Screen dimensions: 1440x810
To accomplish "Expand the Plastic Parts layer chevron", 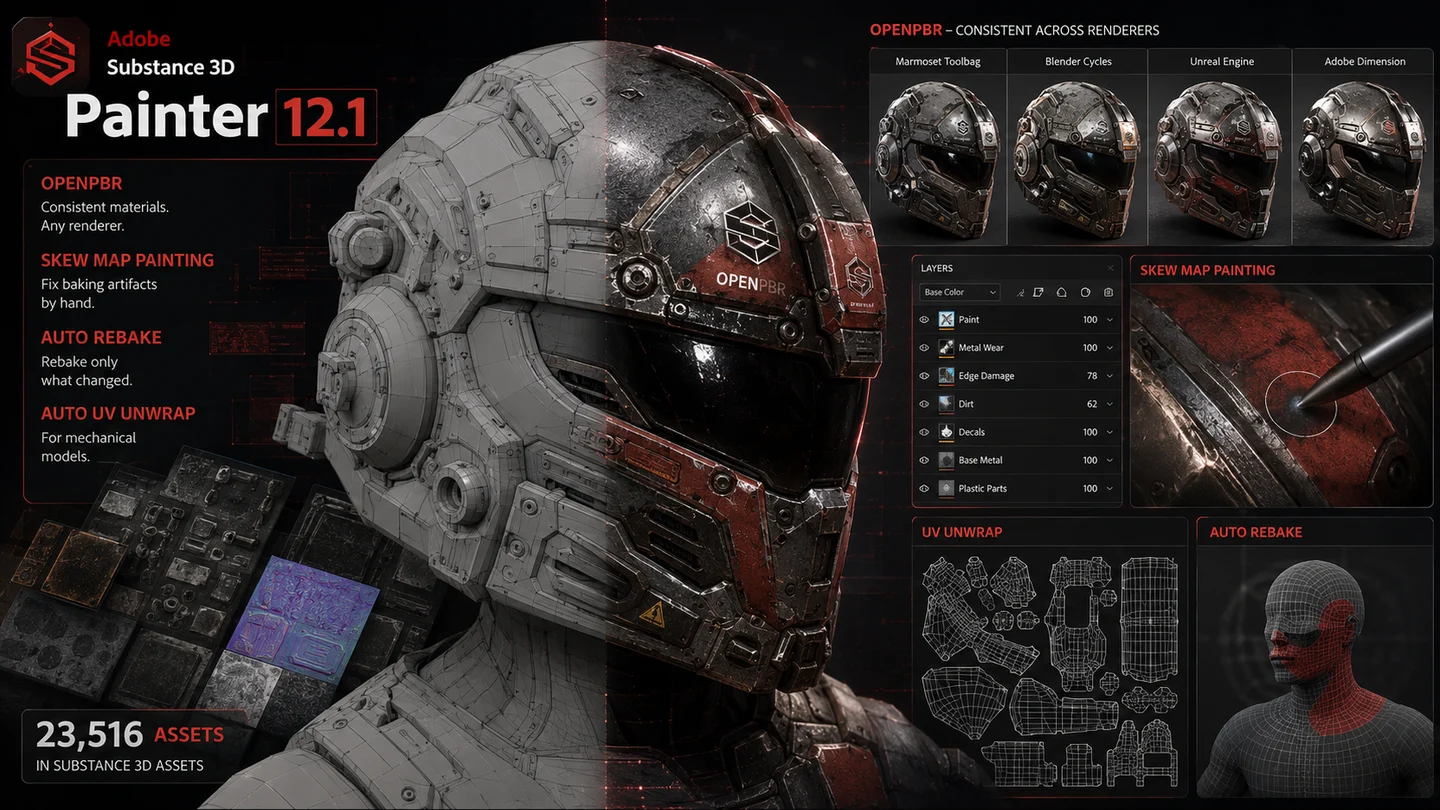I will click(x=1110, y=488).
